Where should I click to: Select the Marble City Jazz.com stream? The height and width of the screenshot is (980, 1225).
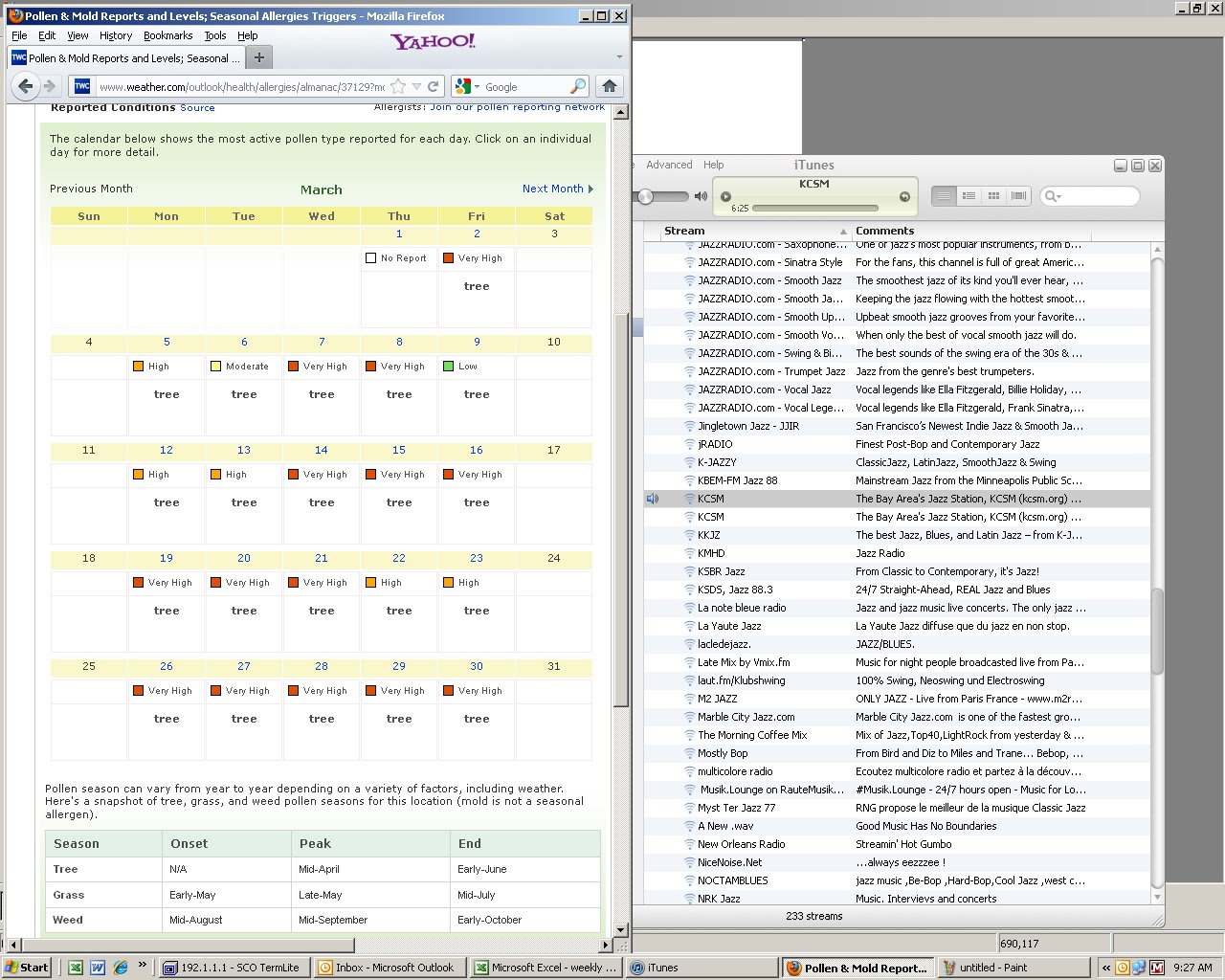(x=897, y=717)
